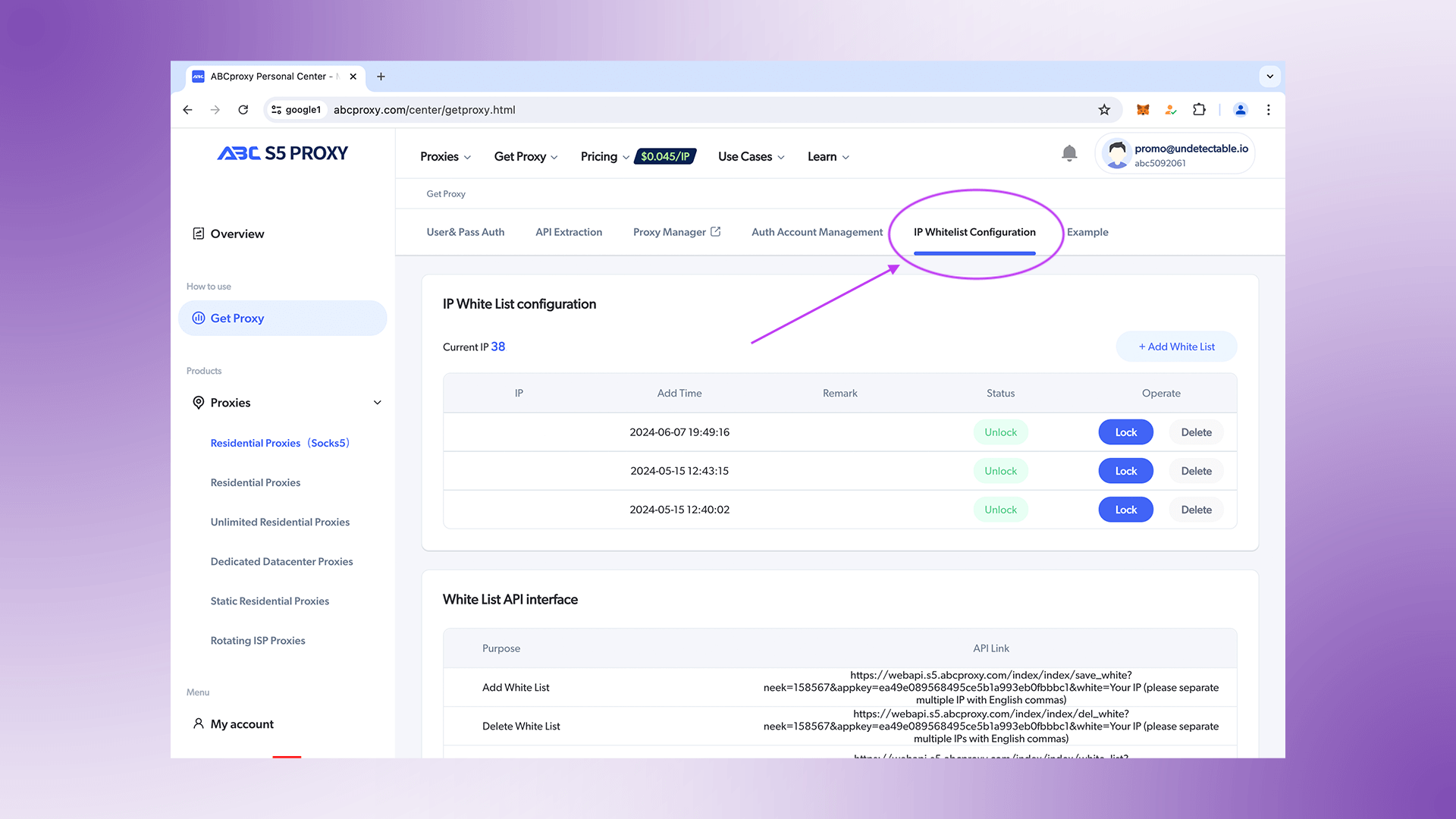Viewport: 1456px width, 819px height.
Task: Click the browser address bar URL
Action: [425, 110]
